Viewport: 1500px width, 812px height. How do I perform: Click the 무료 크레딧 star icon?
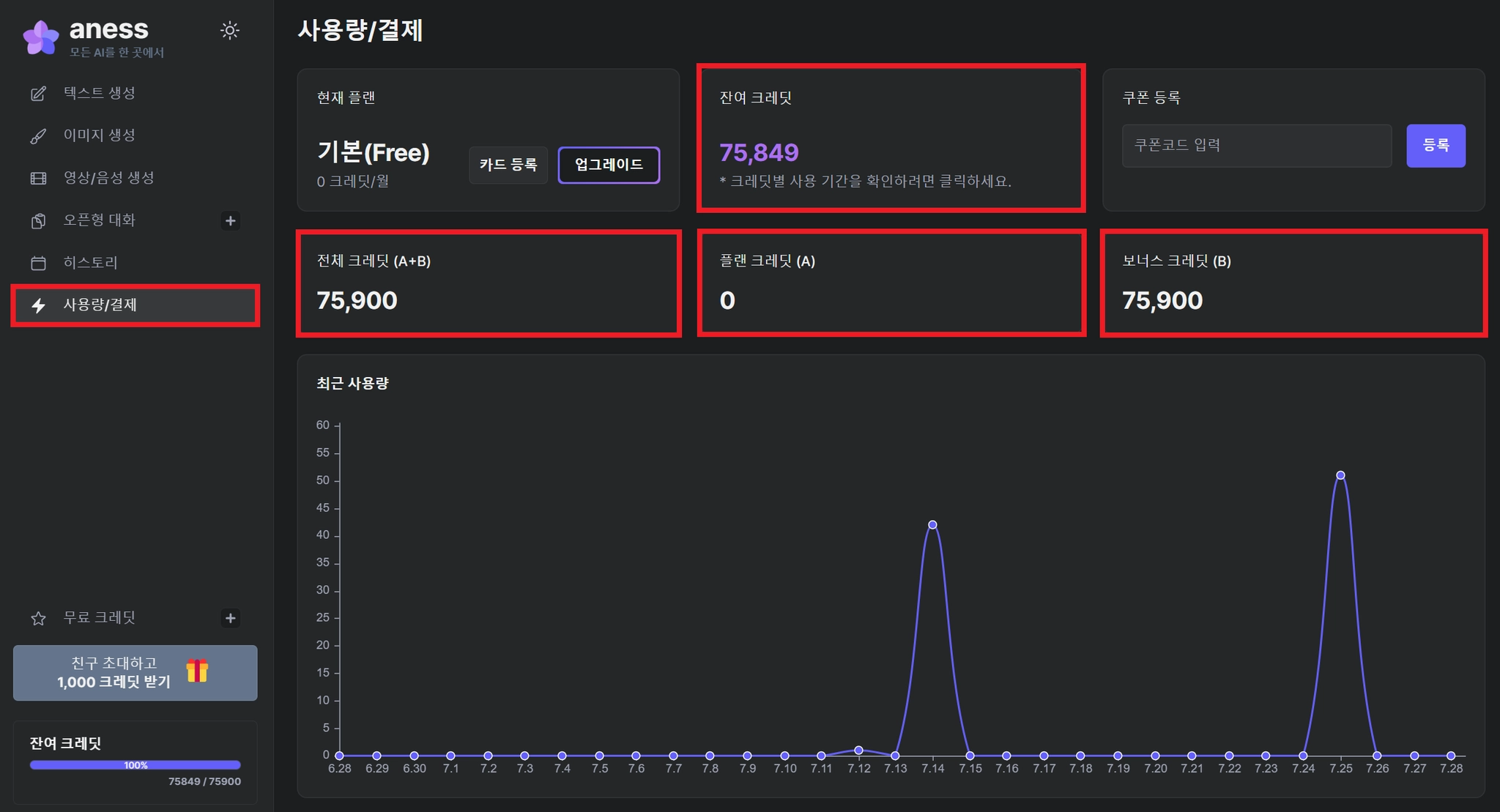point(38,619)
